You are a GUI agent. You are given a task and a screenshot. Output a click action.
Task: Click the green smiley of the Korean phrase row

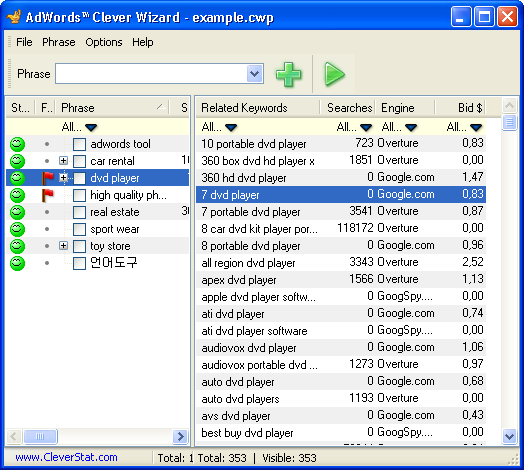click(x=17, y=263)
